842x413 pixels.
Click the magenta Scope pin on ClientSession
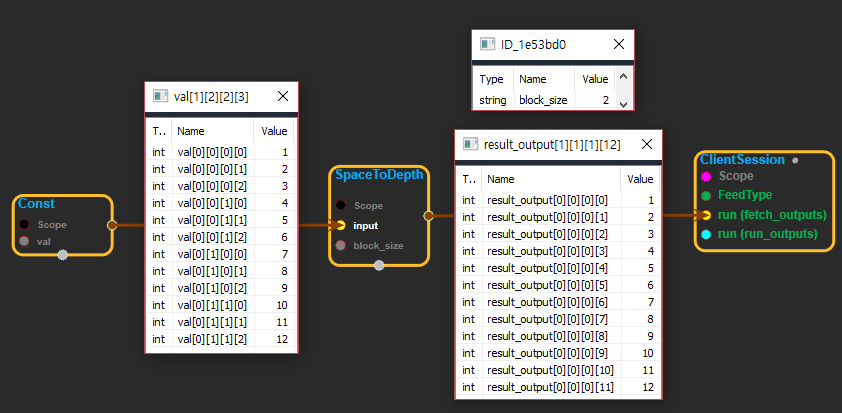705,176
